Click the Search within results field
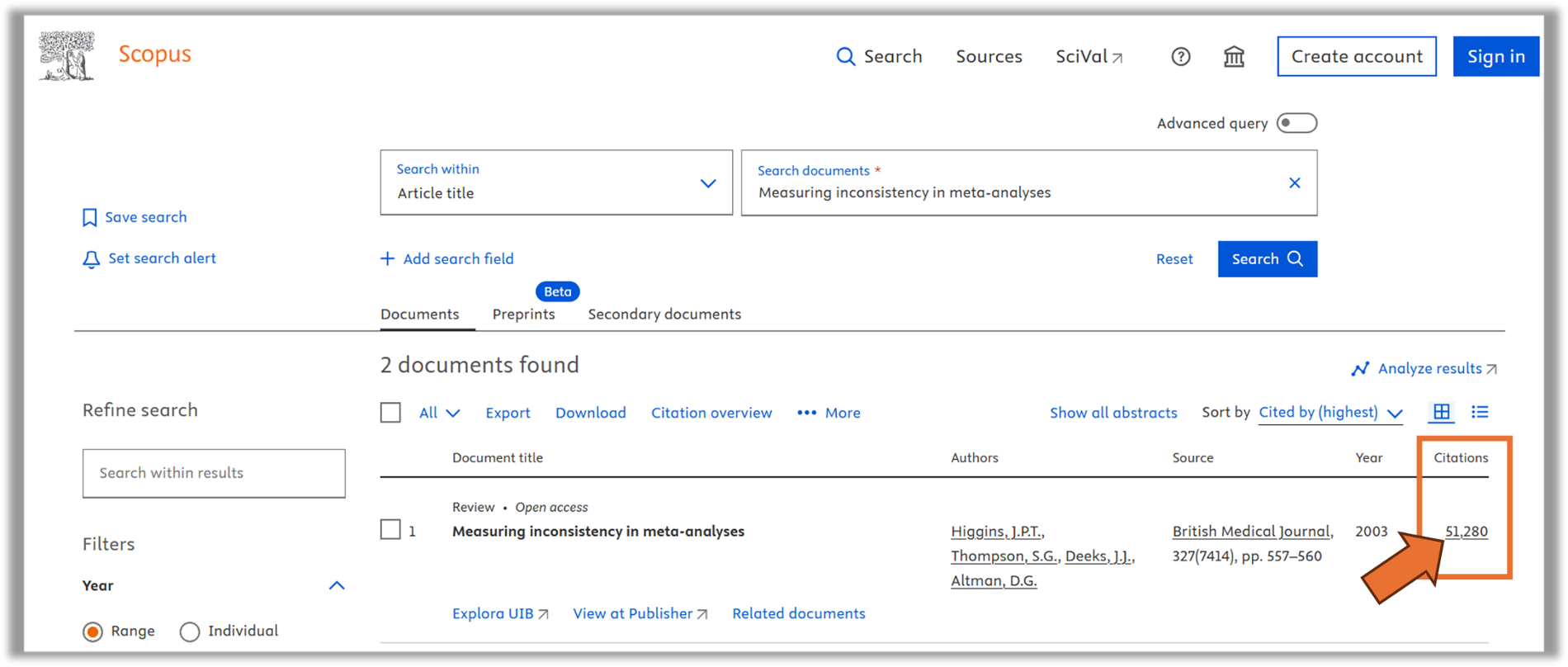The width and height of the screenshot is (1568, 667). [214, 473]
